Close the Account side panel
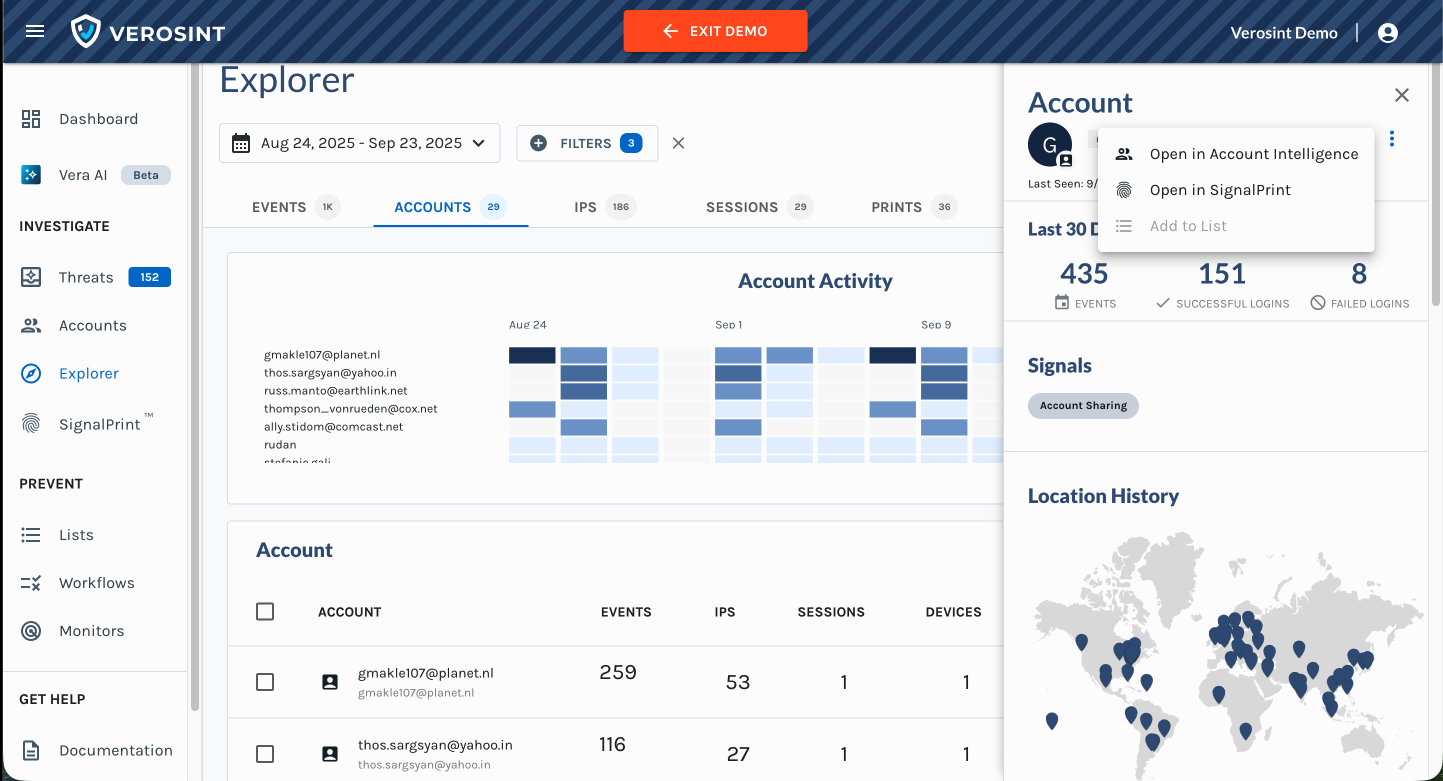This screenshot has height=781, width=1443. [x=1402, y=95]
